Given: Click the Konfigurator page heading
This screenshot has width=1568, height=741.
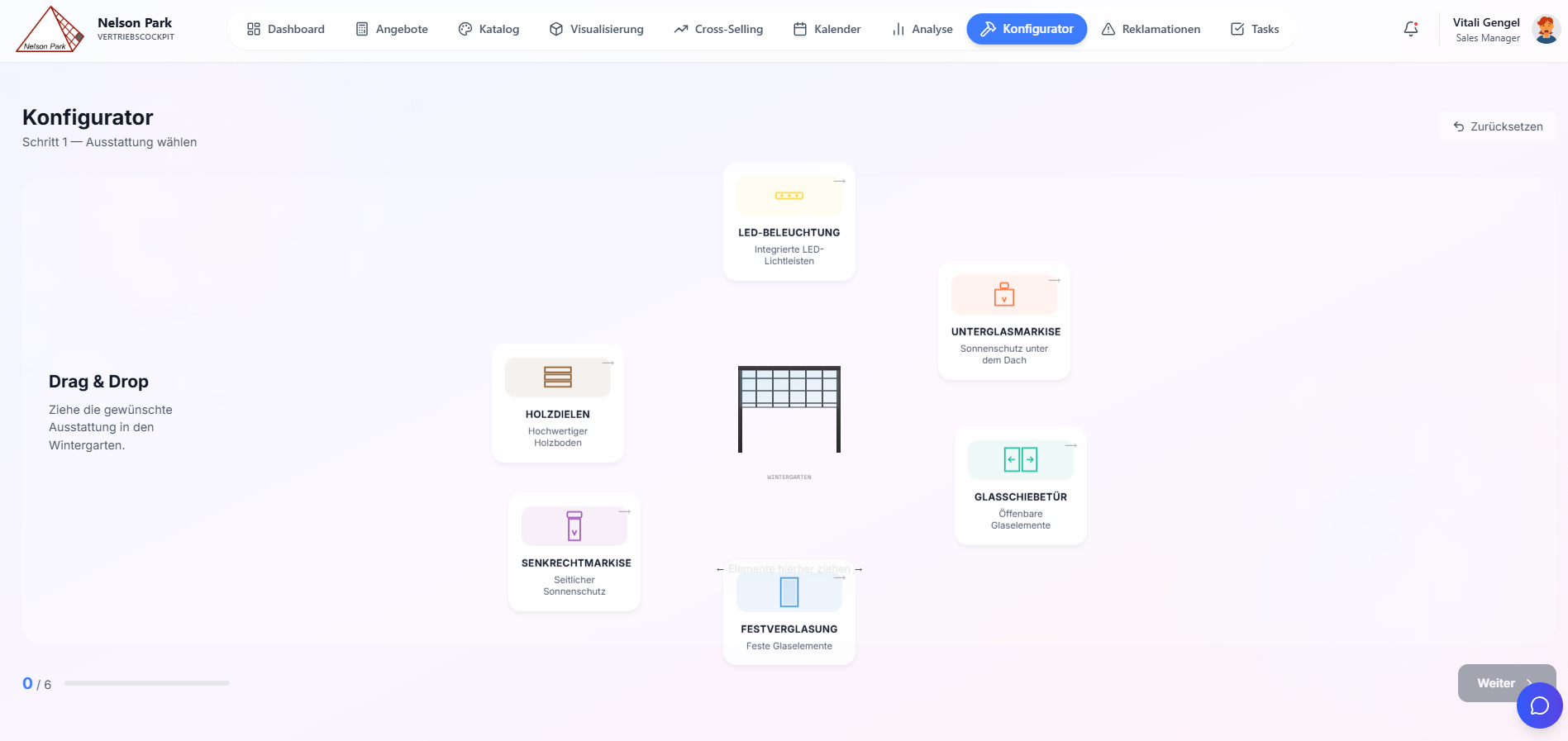Looking at the screenshot, I should coord(88,117).
